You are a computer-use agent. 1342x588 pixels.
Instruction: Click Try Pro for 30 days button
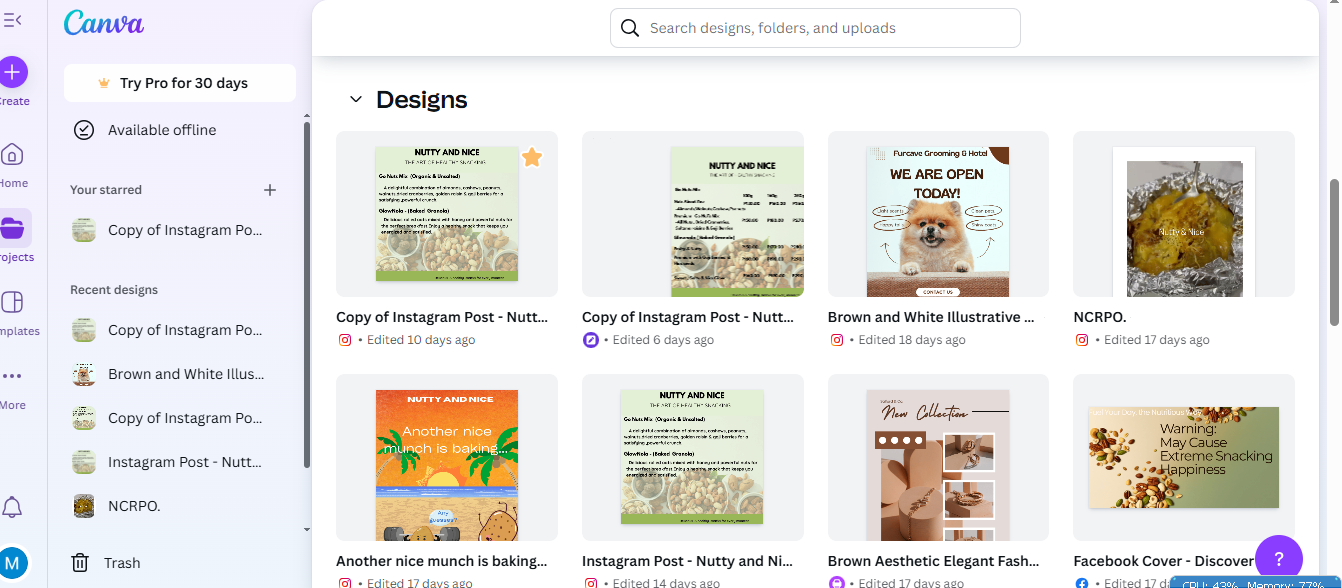point(180,83)
